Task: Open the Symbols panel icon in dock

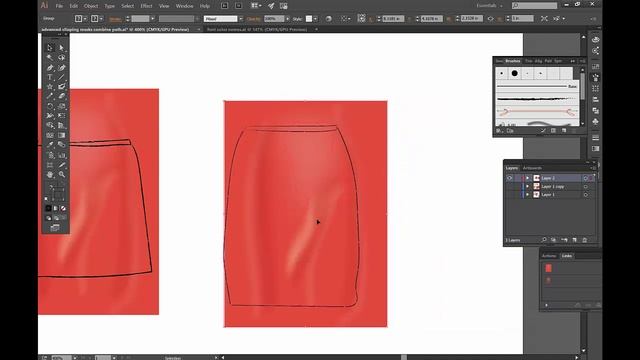Action: pos(596,122)
